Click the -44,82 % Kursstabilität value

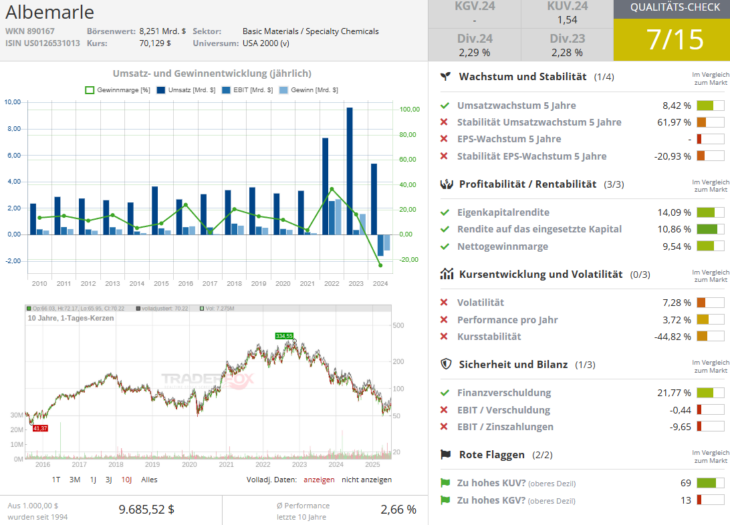point(672,337)
